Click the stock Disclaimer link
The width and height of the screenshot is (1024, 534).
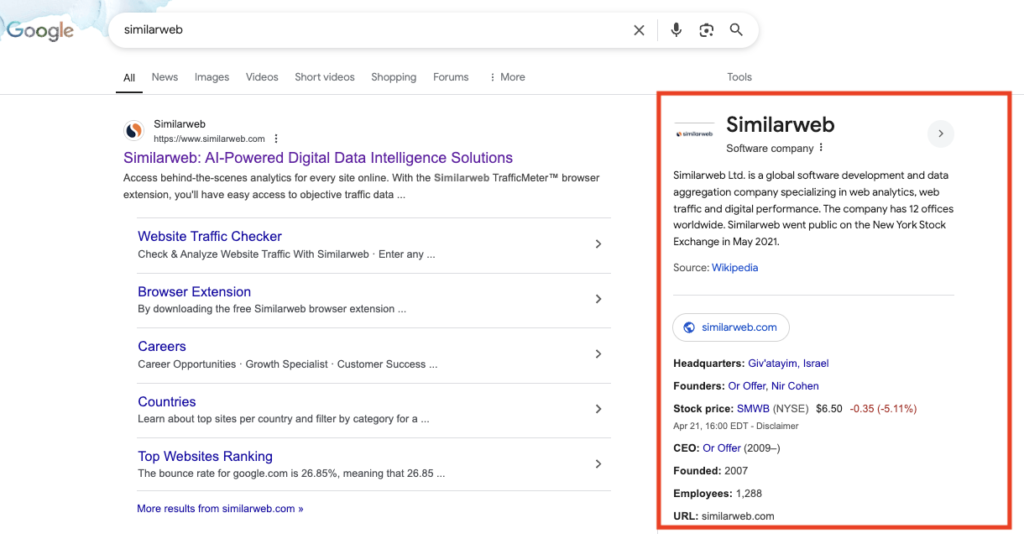pos(777,426)
